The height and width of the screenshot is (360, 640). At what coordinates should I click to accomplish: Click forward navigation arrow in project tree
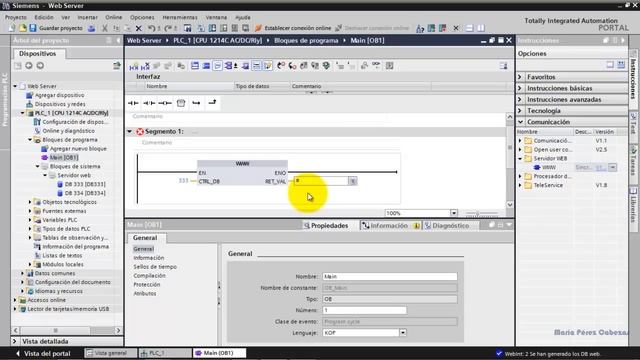[x=40, y=66]
